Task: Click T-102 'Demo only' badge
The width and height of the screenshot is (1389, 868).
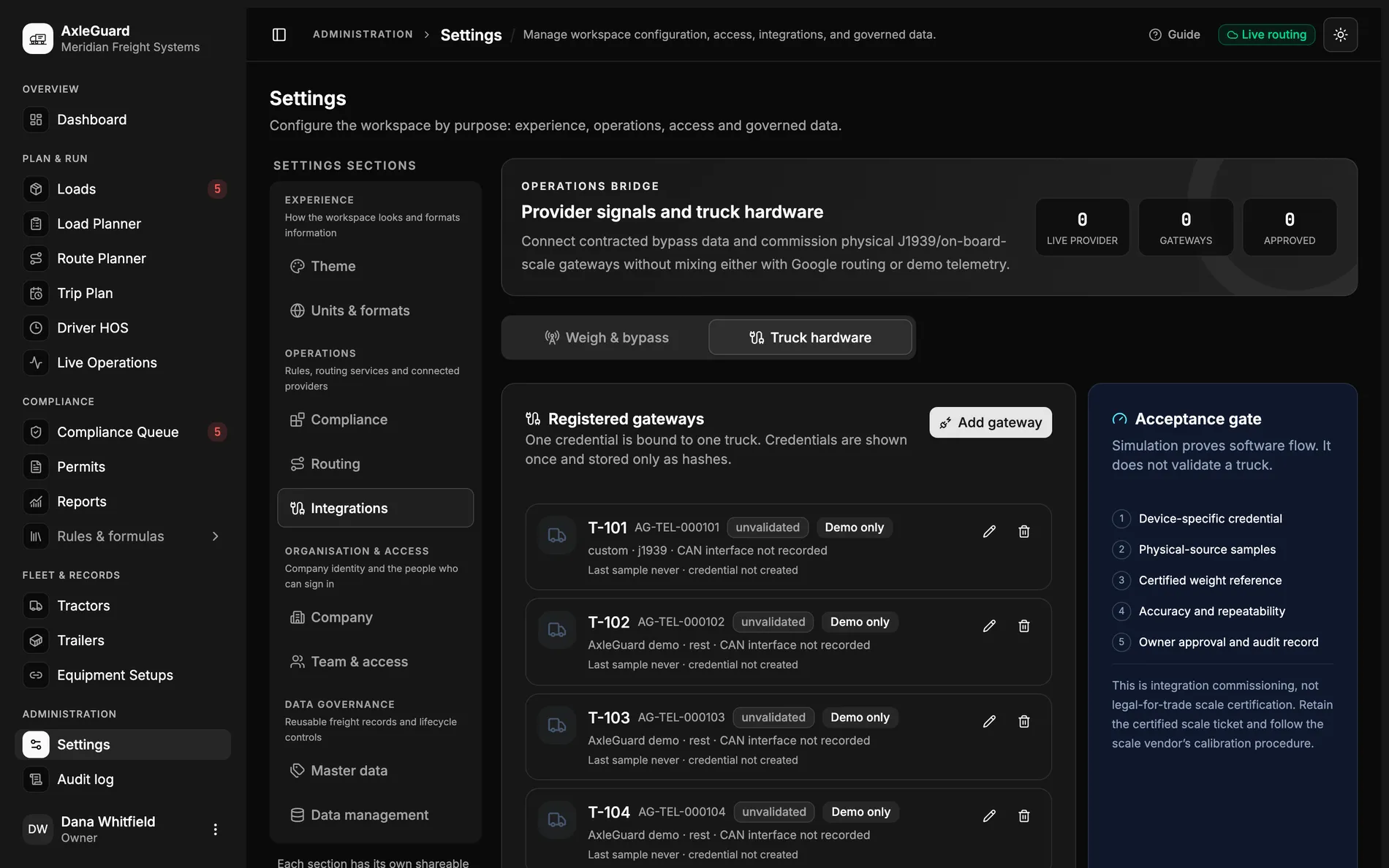Action: point(860,622)
